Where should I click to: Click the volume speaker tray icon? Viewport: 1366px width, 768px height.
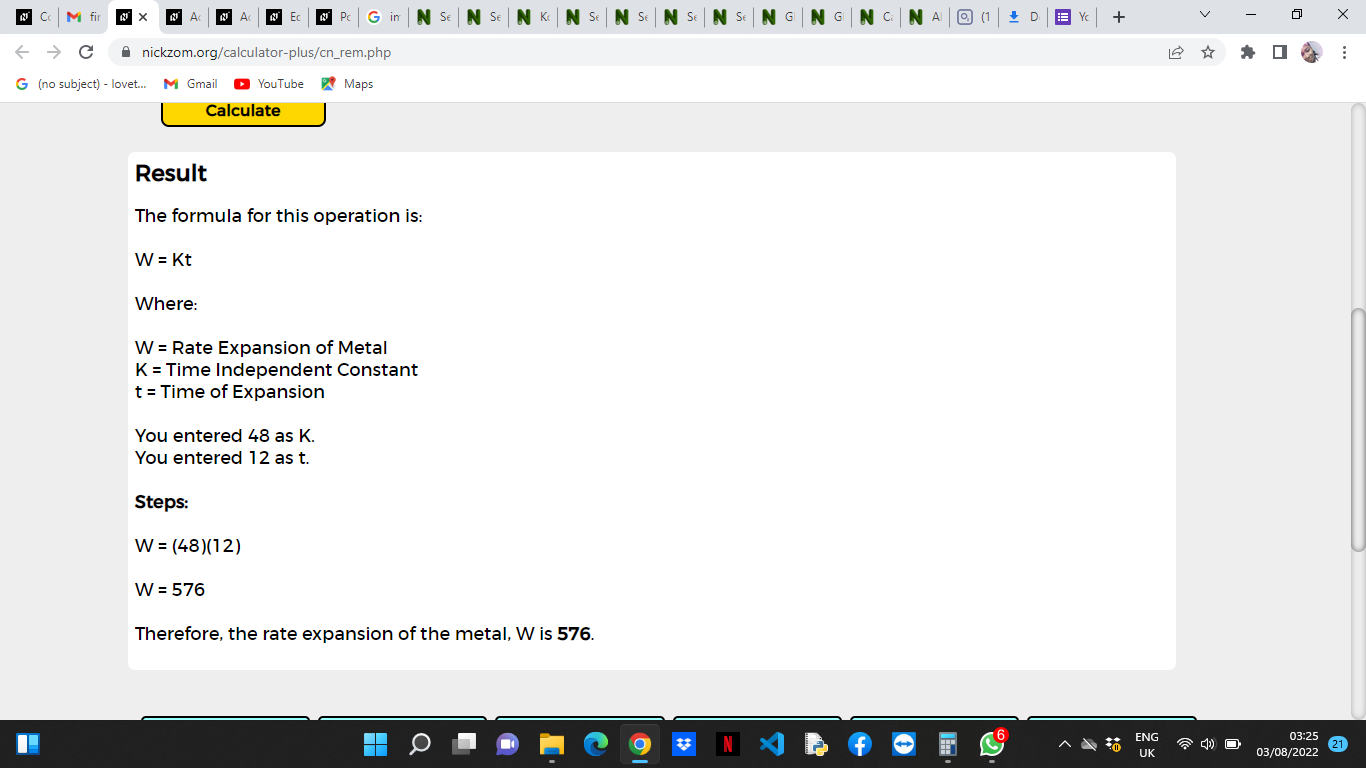pos(1207,744)
